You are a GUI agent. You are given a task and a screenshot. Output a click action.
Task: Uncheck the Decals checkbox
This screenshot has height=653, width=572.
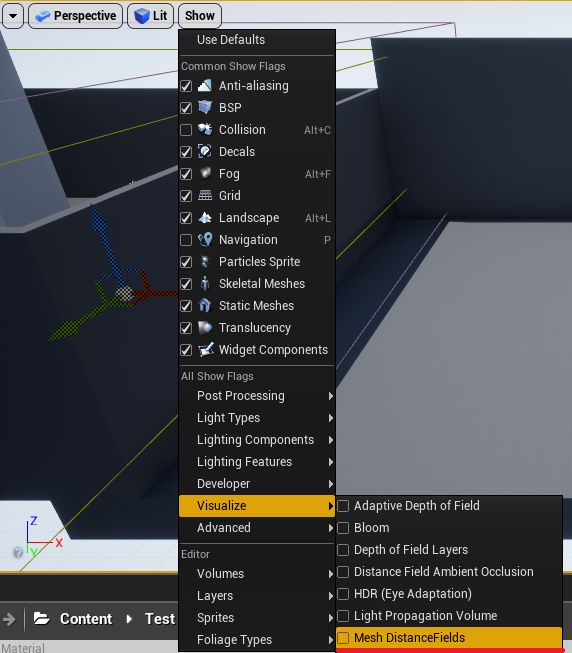pyautogui.click(x=186, y=152)
